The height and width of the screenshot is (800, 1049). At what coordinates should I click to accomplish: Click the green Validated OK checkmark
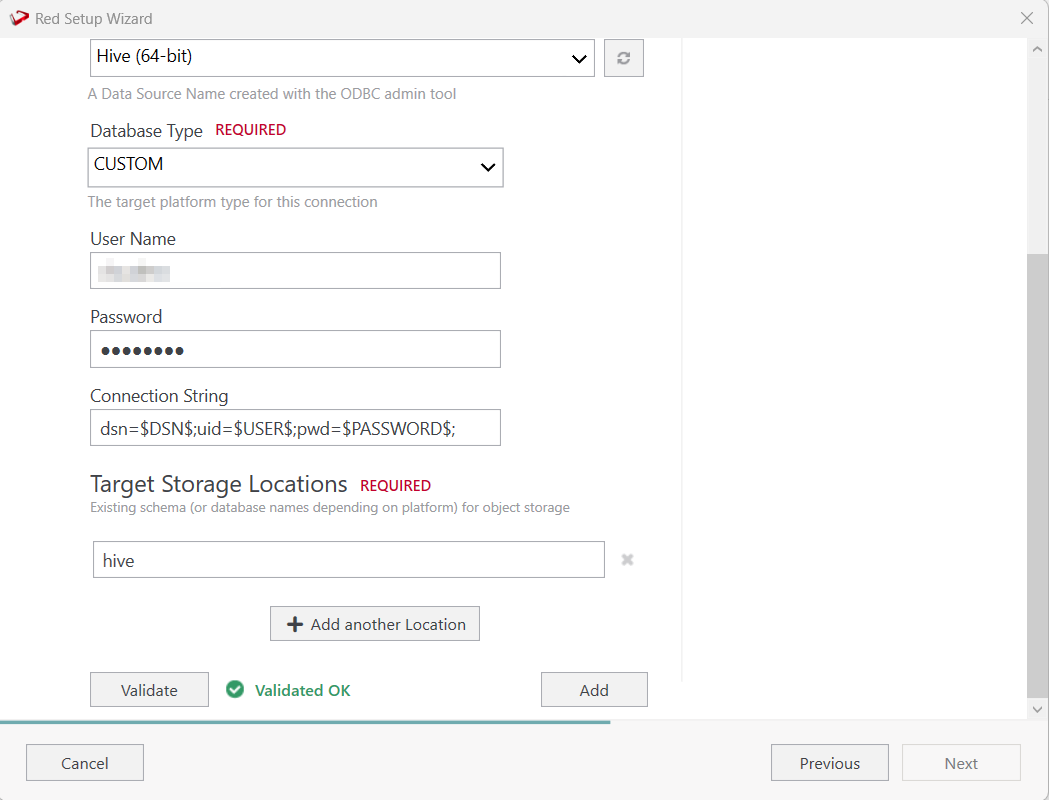point(235,690)
